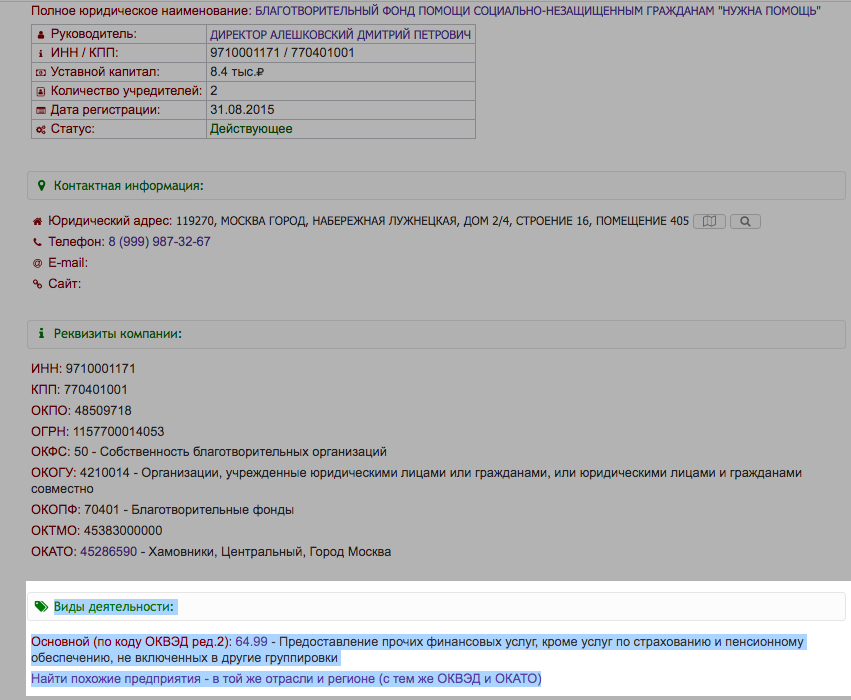Click the registration date 31.08.2015
851x700 pixels.
(242, 110)
